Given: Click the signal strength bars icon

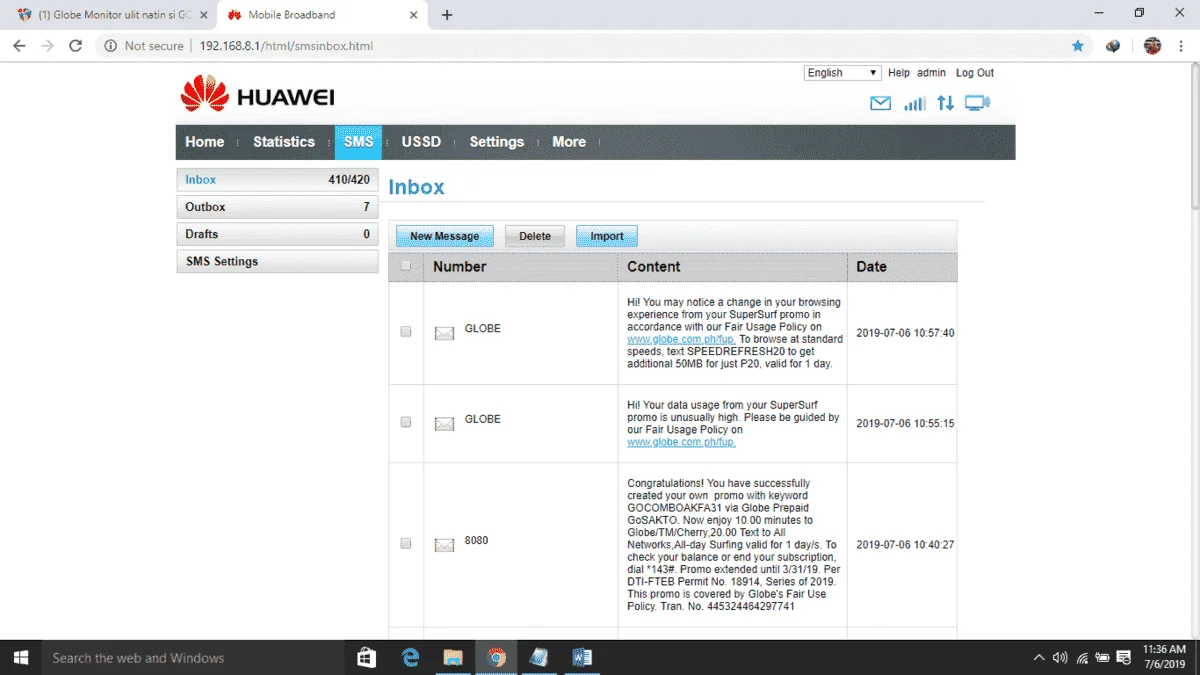Looking at the screenshot, I should 914,103.
